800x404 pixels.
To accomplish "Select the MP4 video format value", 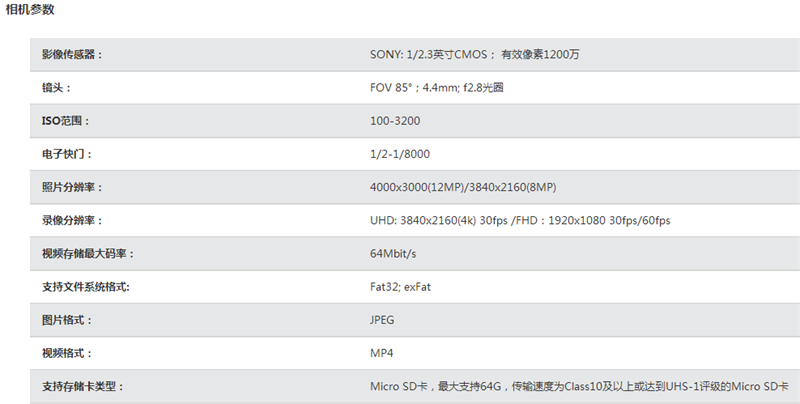I will [381, 353].
